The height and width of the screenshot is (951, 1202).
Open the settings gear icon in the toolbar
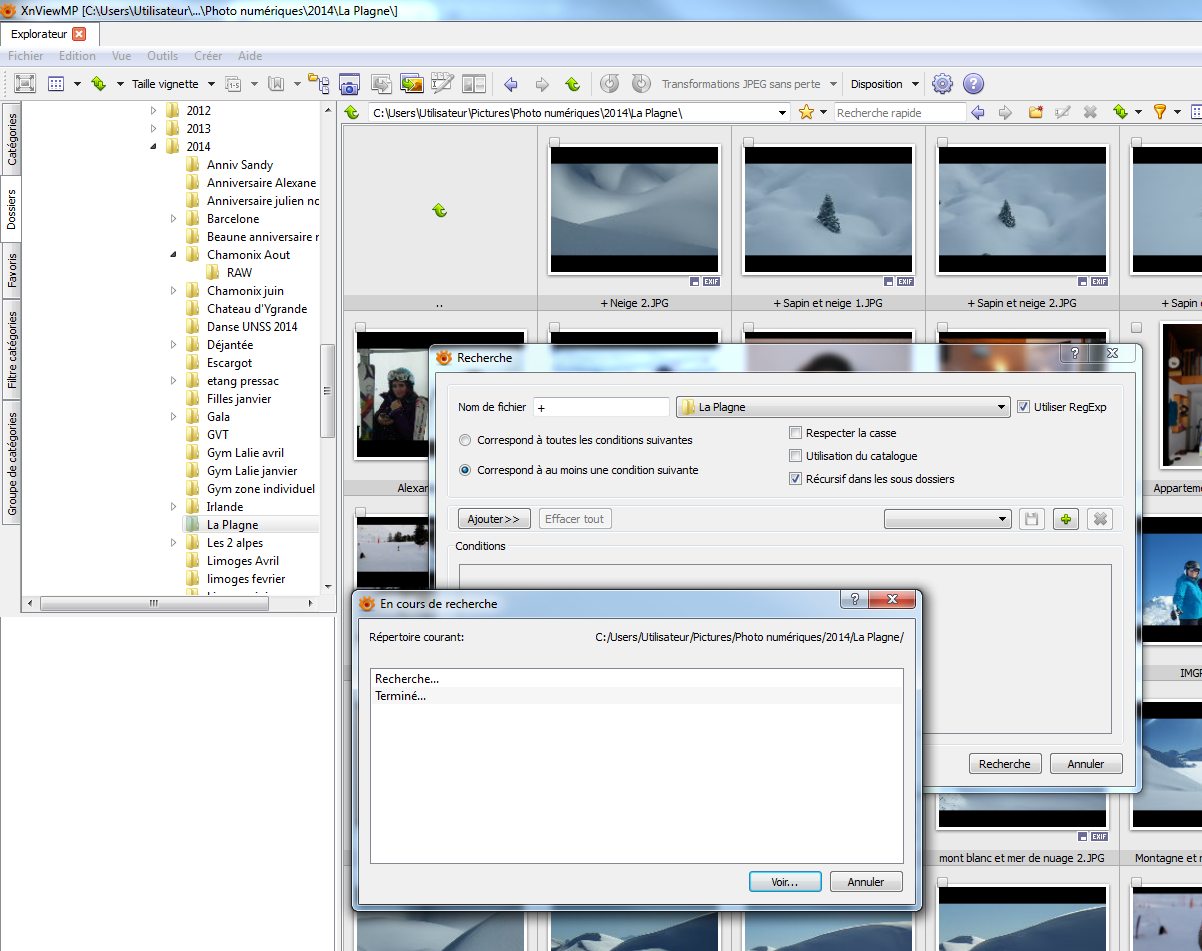[x=942, y=84]
